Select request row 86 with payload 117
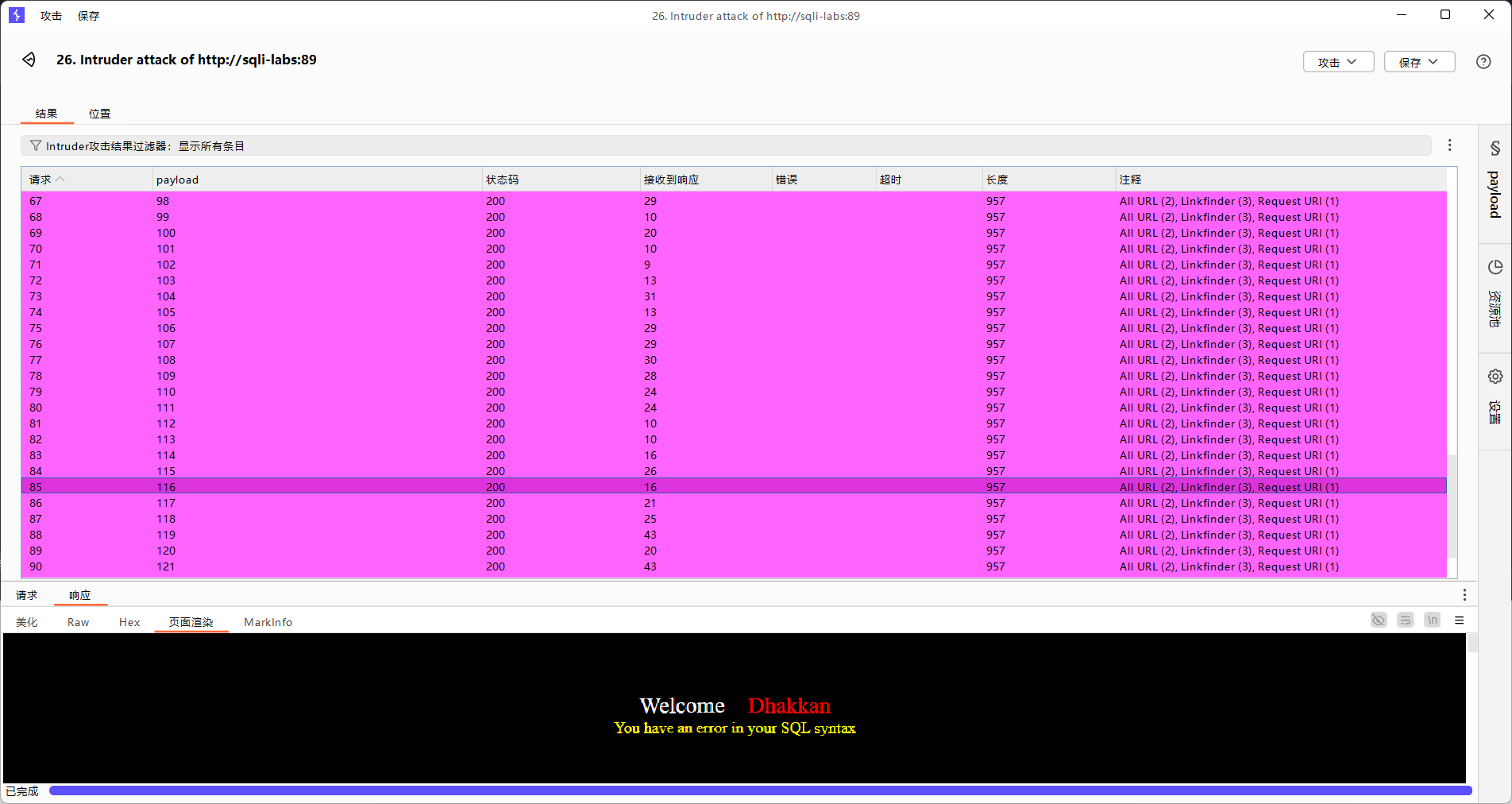The image size is (1512, 804). point(734,503)
